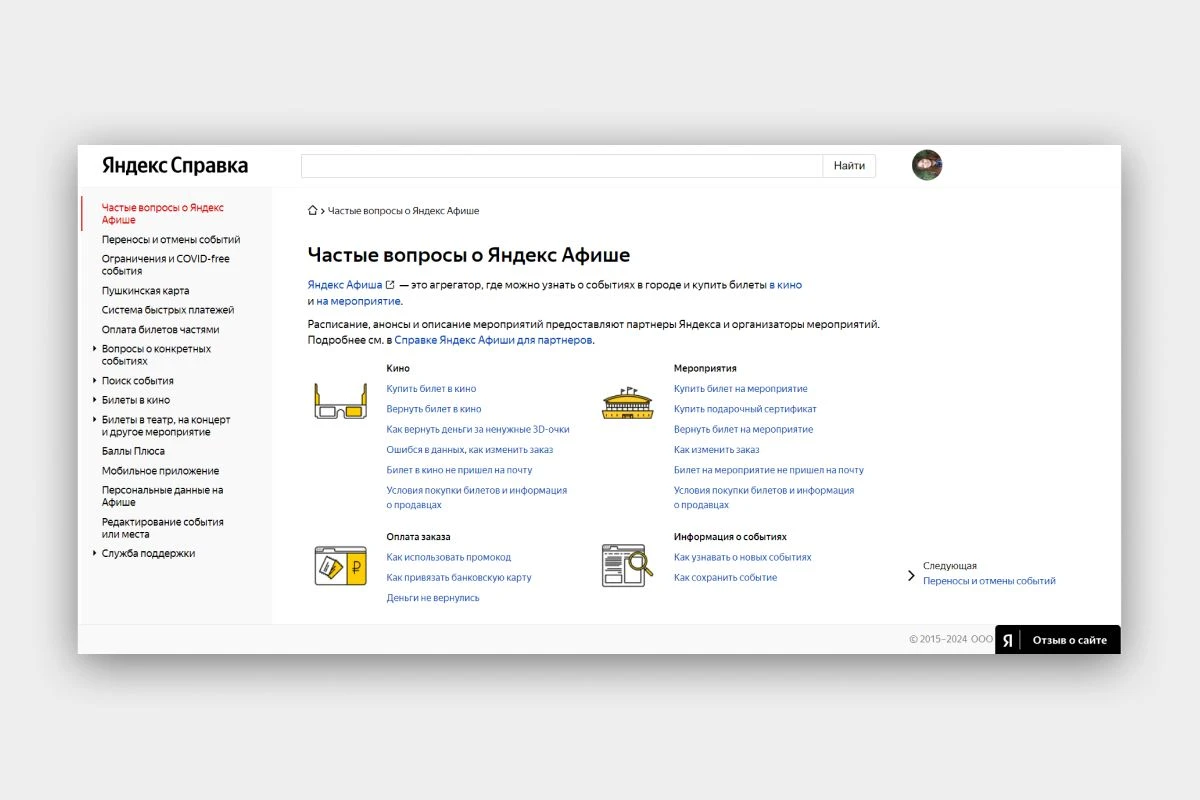Viewport: 1200px width, 800px height.
Task: Open Переносы и отмены событий in sidebar
Action: point(171,240)
